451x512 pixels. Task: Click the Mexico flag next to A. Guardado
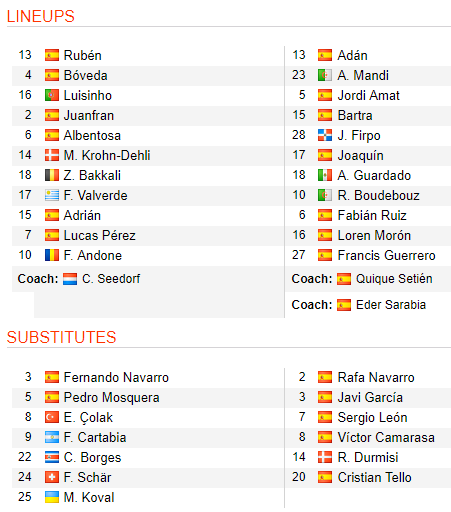tap(325, 175)
